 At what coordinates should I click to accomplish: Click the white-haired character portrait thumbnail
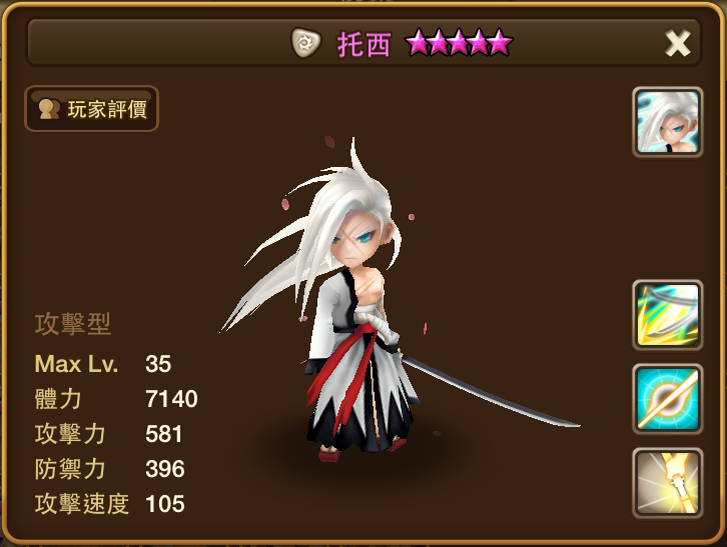[668, 122]
